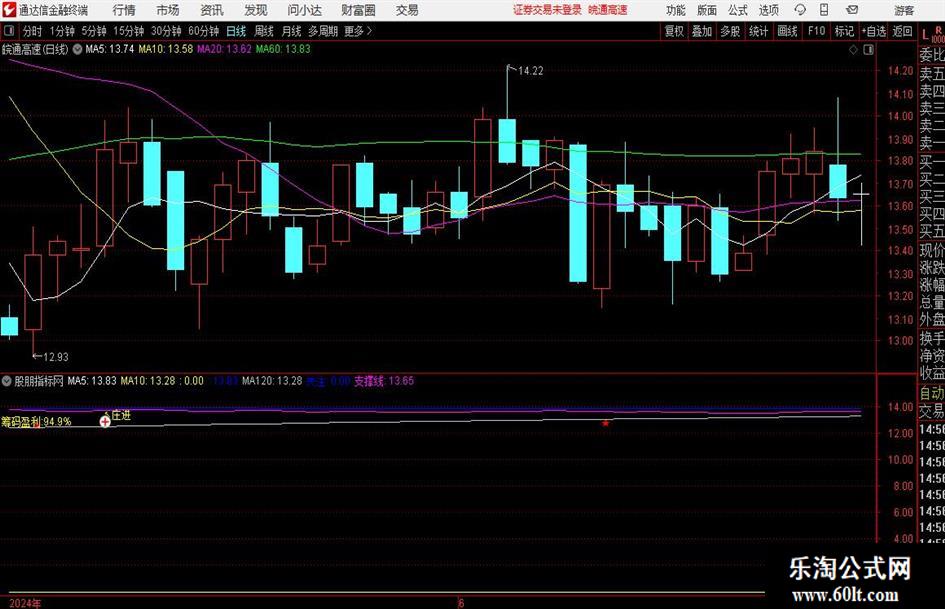Click the L R indicator icon
Viewport: 945px width, 609px height.
[x=932, y=34]
